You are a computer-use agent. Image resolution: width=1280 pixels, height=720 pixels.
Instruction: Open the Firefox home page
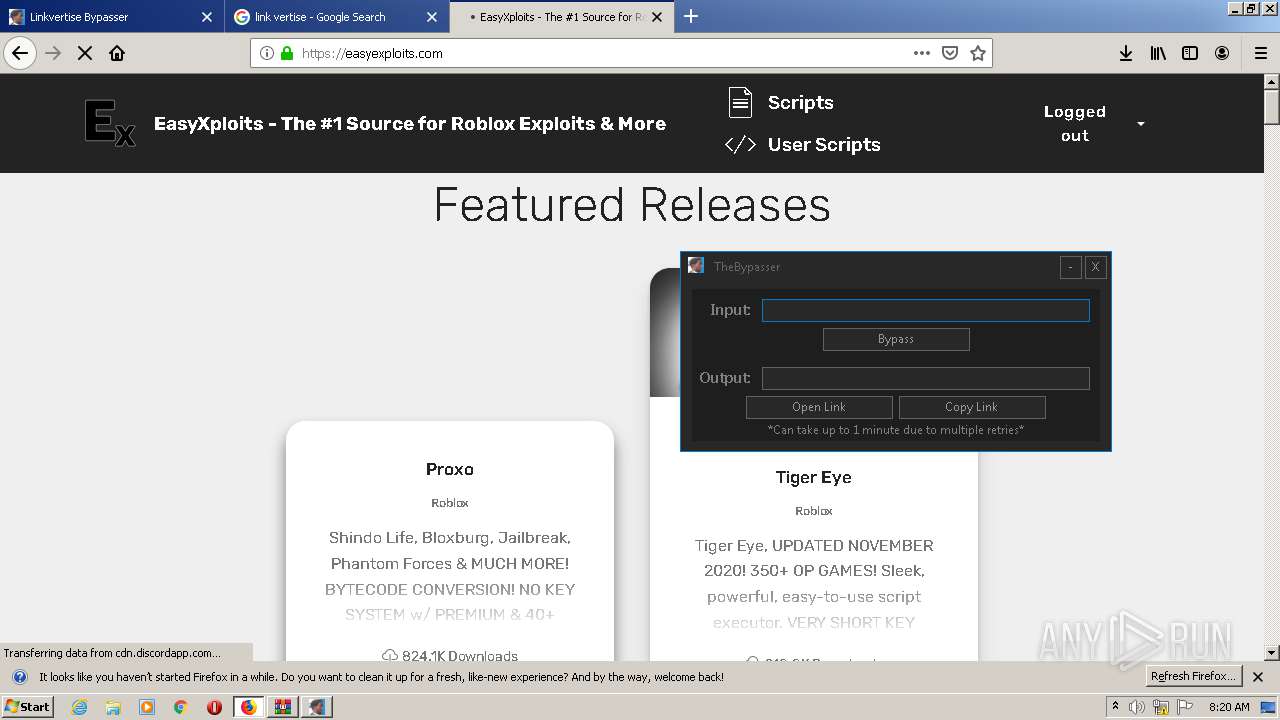(117, 53)
